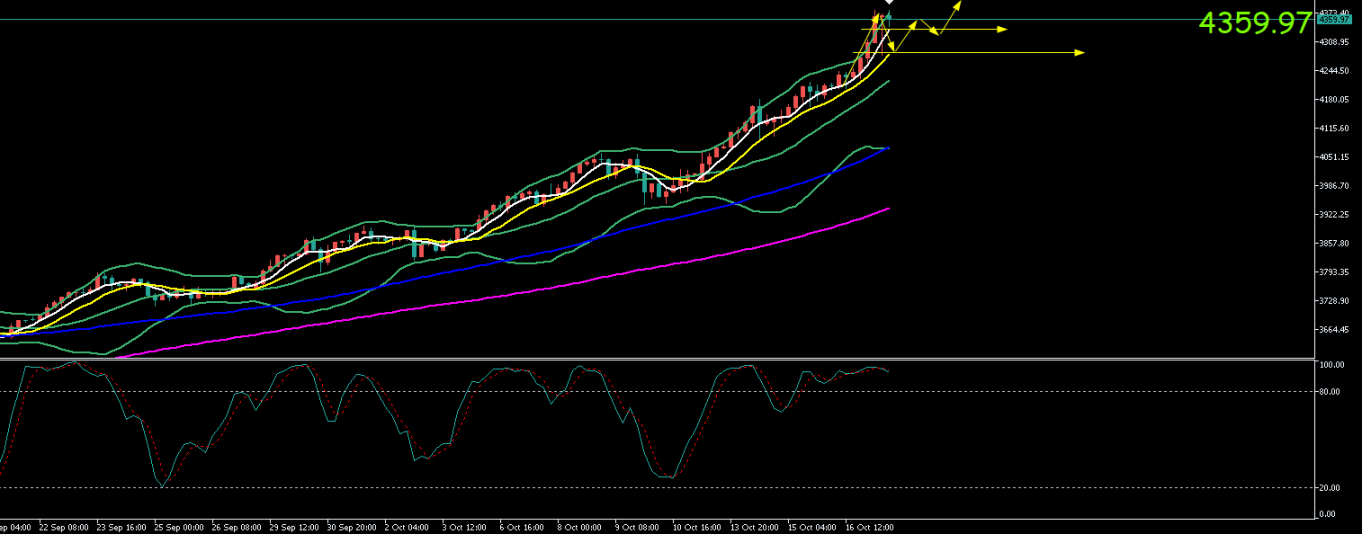This screenshot has height=534, width=1362.
Task: Select the 25 Sep 00:00 time axis label
Action: pyautogui.click(x=180, y=527)
